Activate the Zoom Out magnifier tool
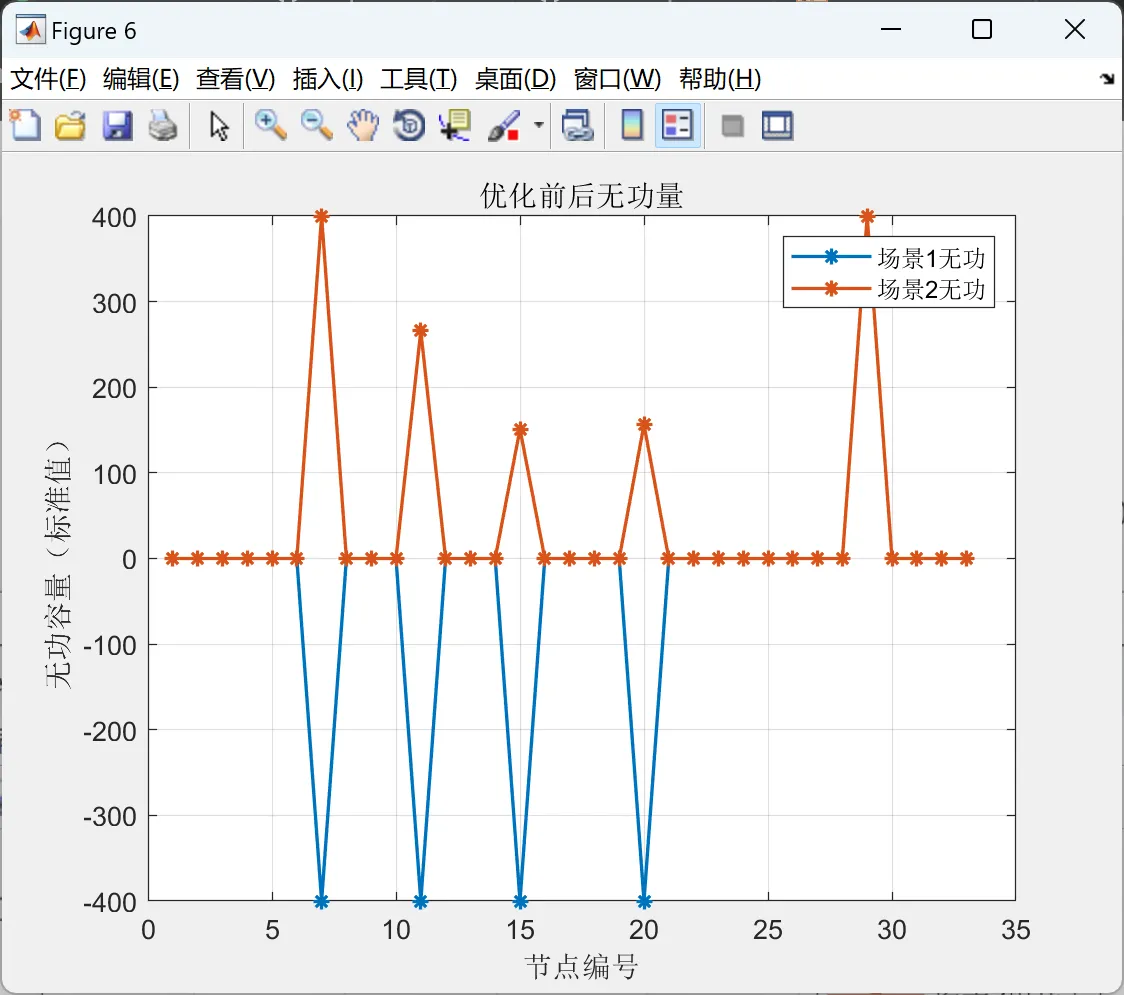 click(316, 125)
